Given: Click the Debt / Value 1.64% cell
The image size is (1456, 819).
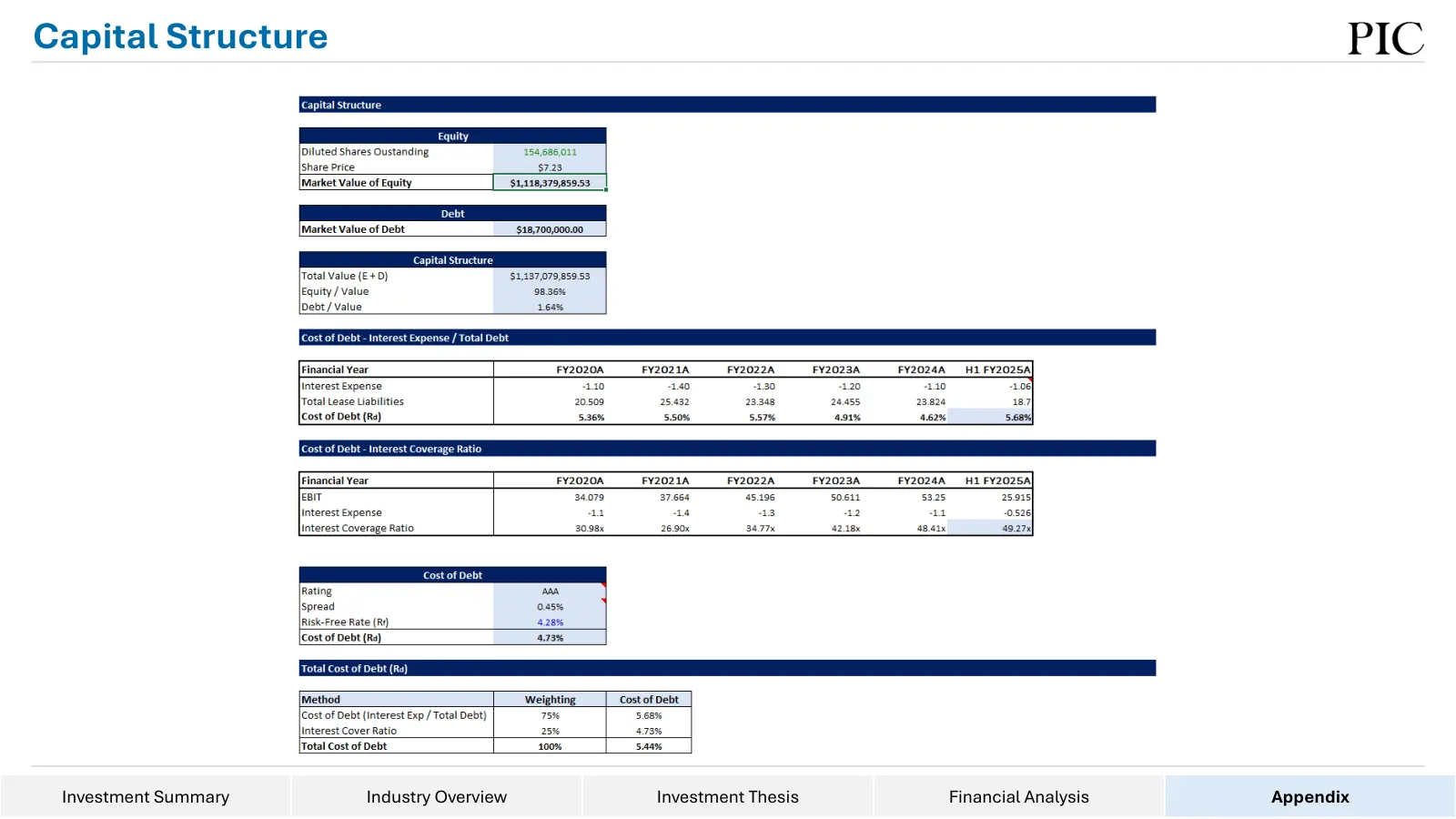Looking at the screenshot, I should click(x=550, y=307).
